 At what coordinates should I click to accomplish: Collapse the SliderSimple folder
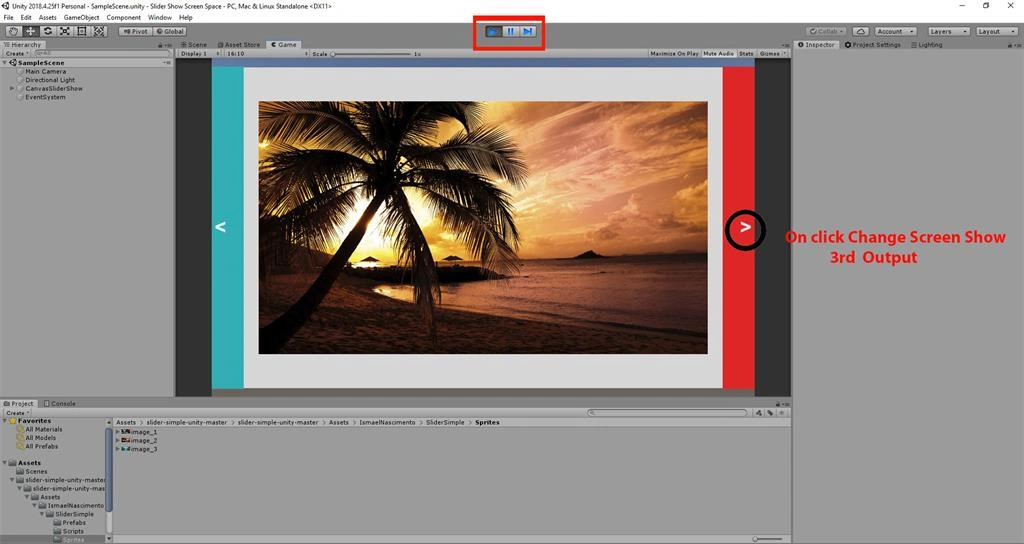[42, 514]
